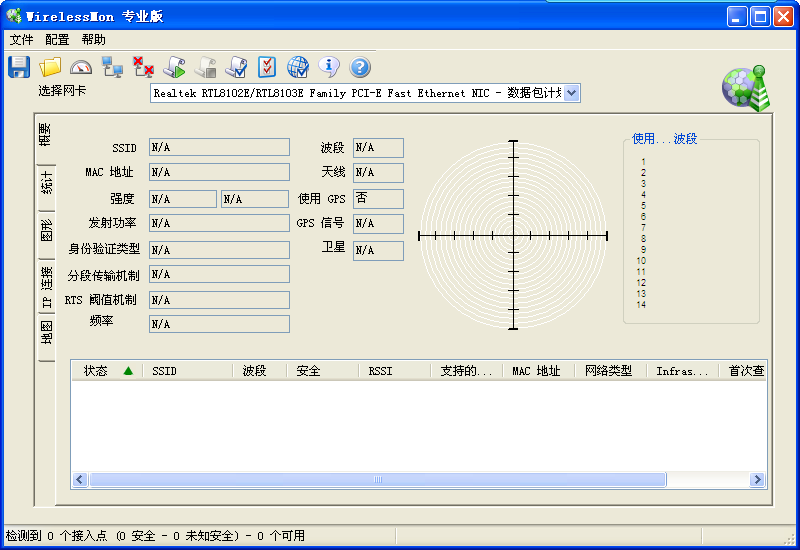
Task: Open the 帮助 menu
Action: click(93, 40)
